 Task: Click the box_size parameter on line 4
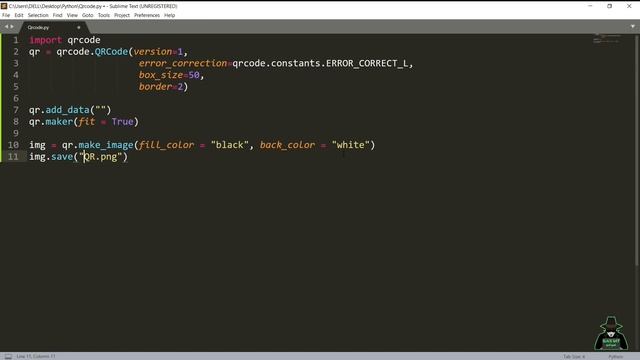click(161, 75)
